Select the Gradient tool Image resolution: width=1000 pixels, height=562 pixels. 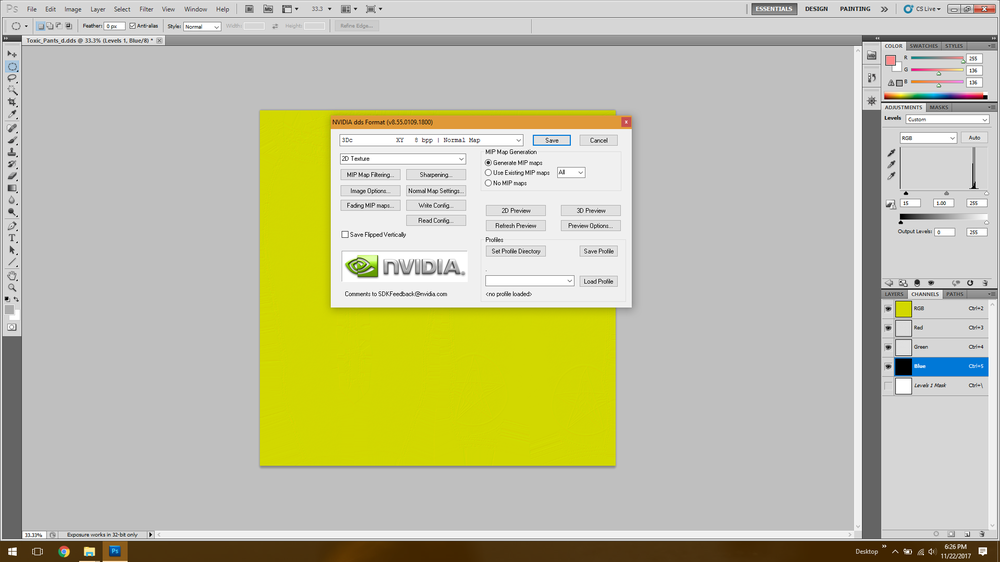pos(12,189)
